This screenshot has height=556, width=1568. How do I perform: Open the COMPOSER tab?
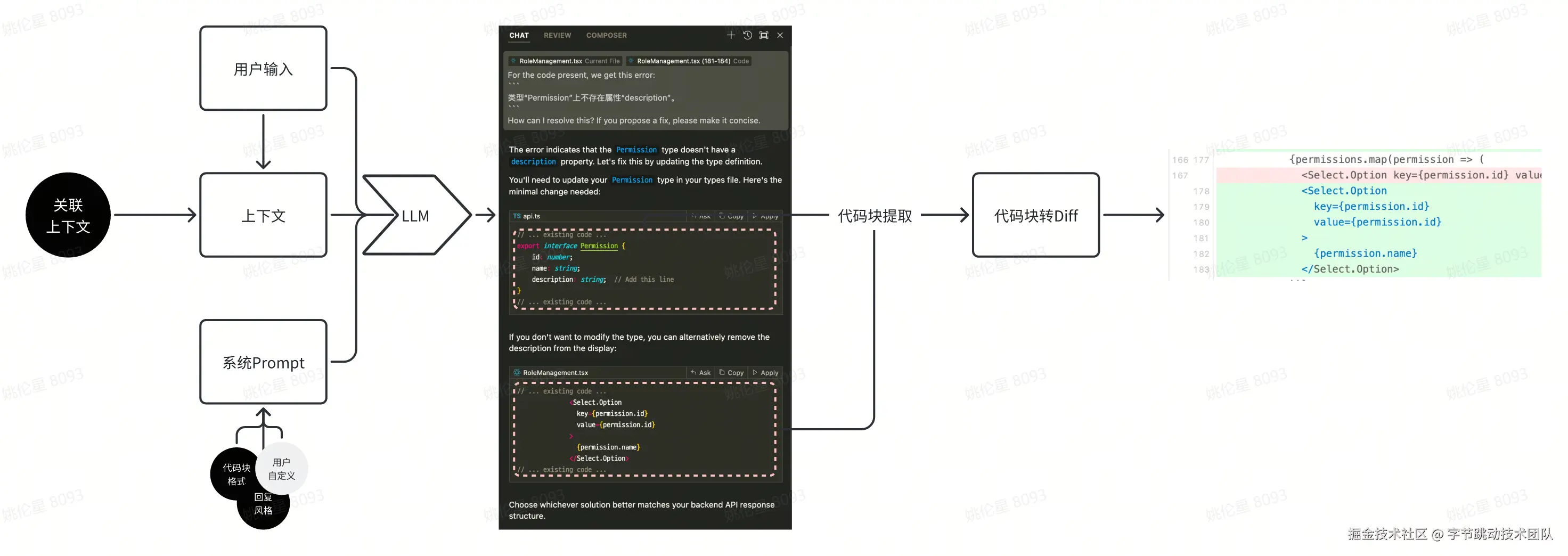[606, 35]
